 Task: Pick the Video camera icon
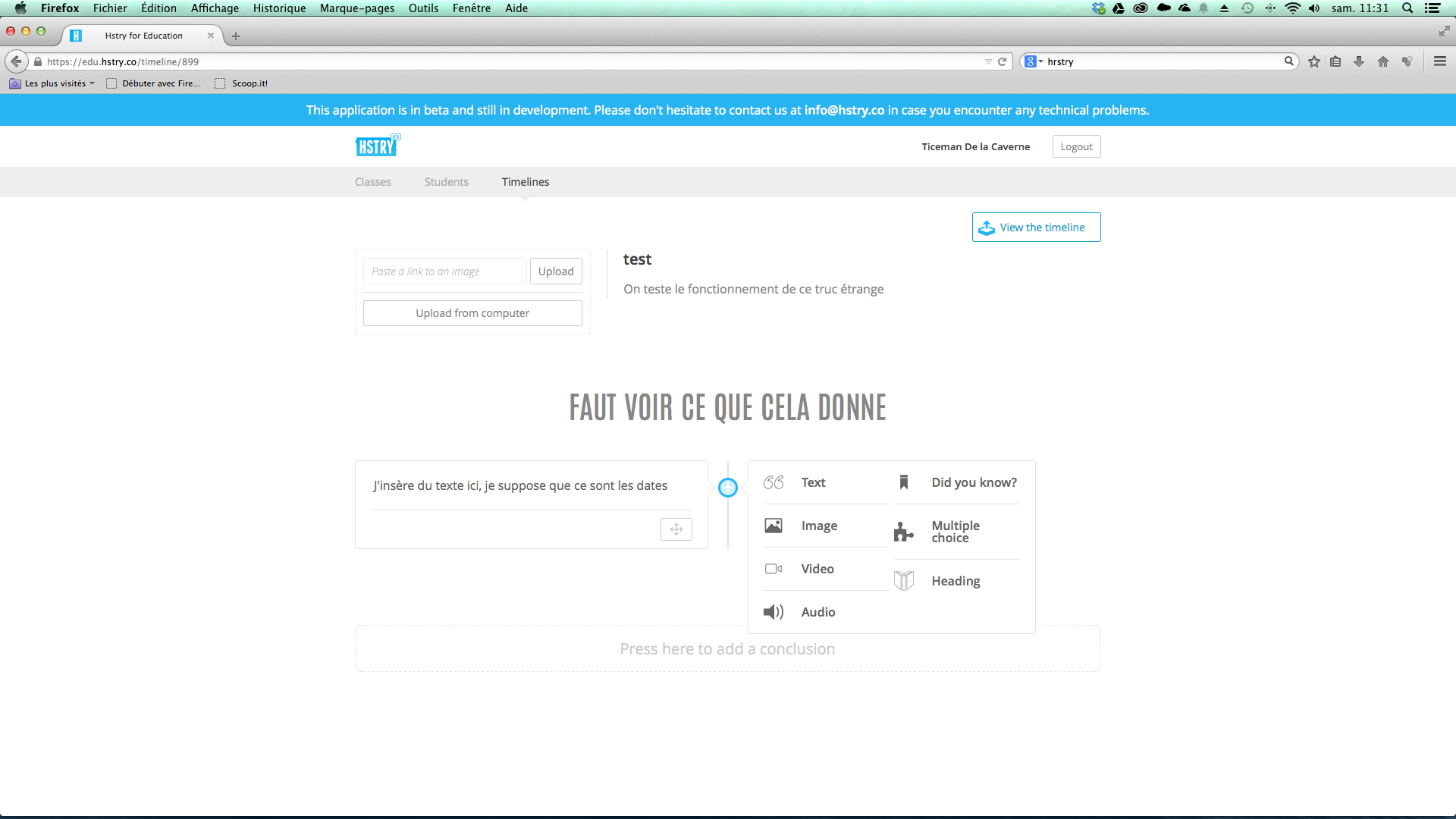tap(773, 569)
